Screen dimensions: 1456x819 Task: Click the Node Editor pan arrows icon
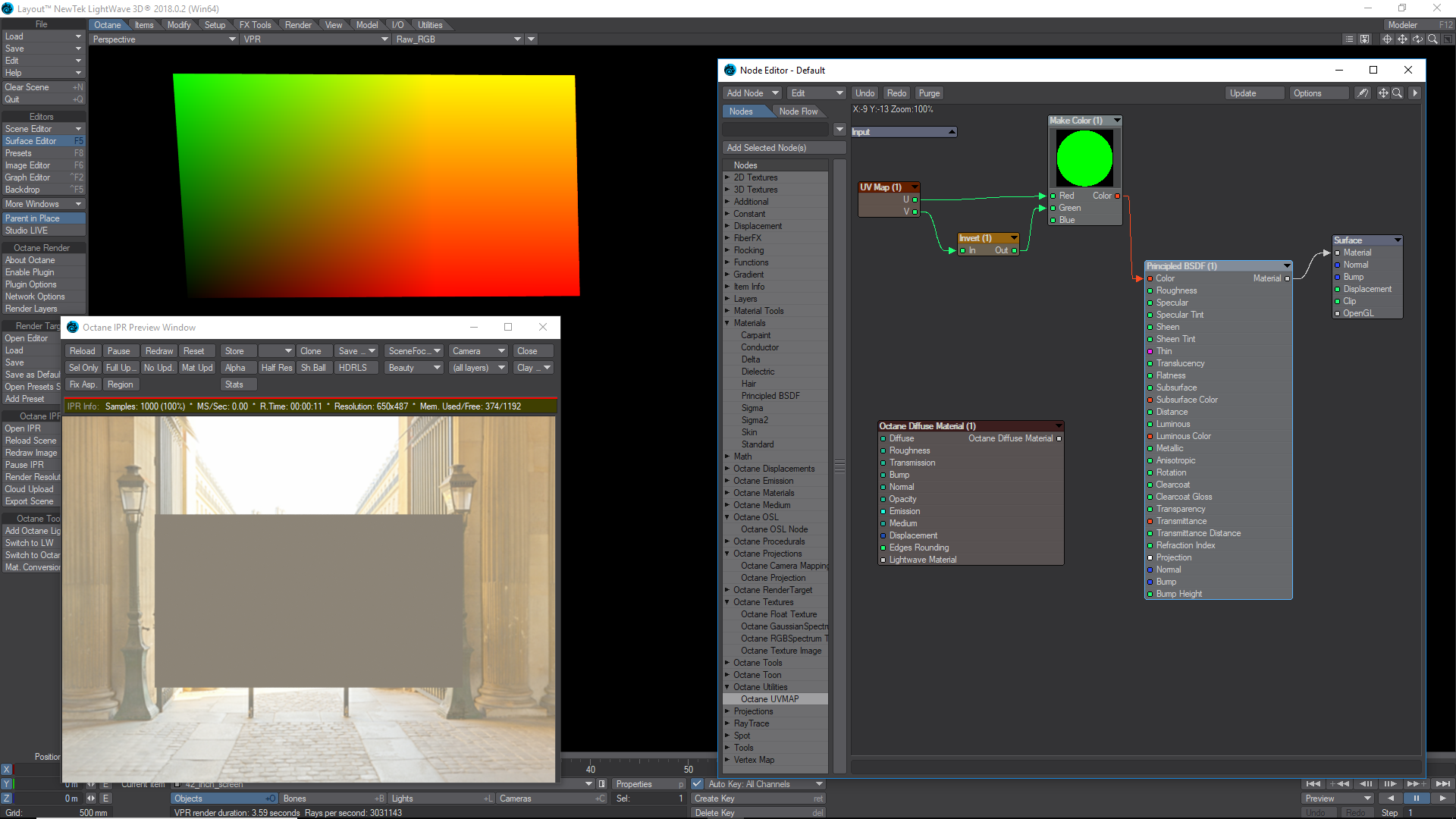[1383, 93]
